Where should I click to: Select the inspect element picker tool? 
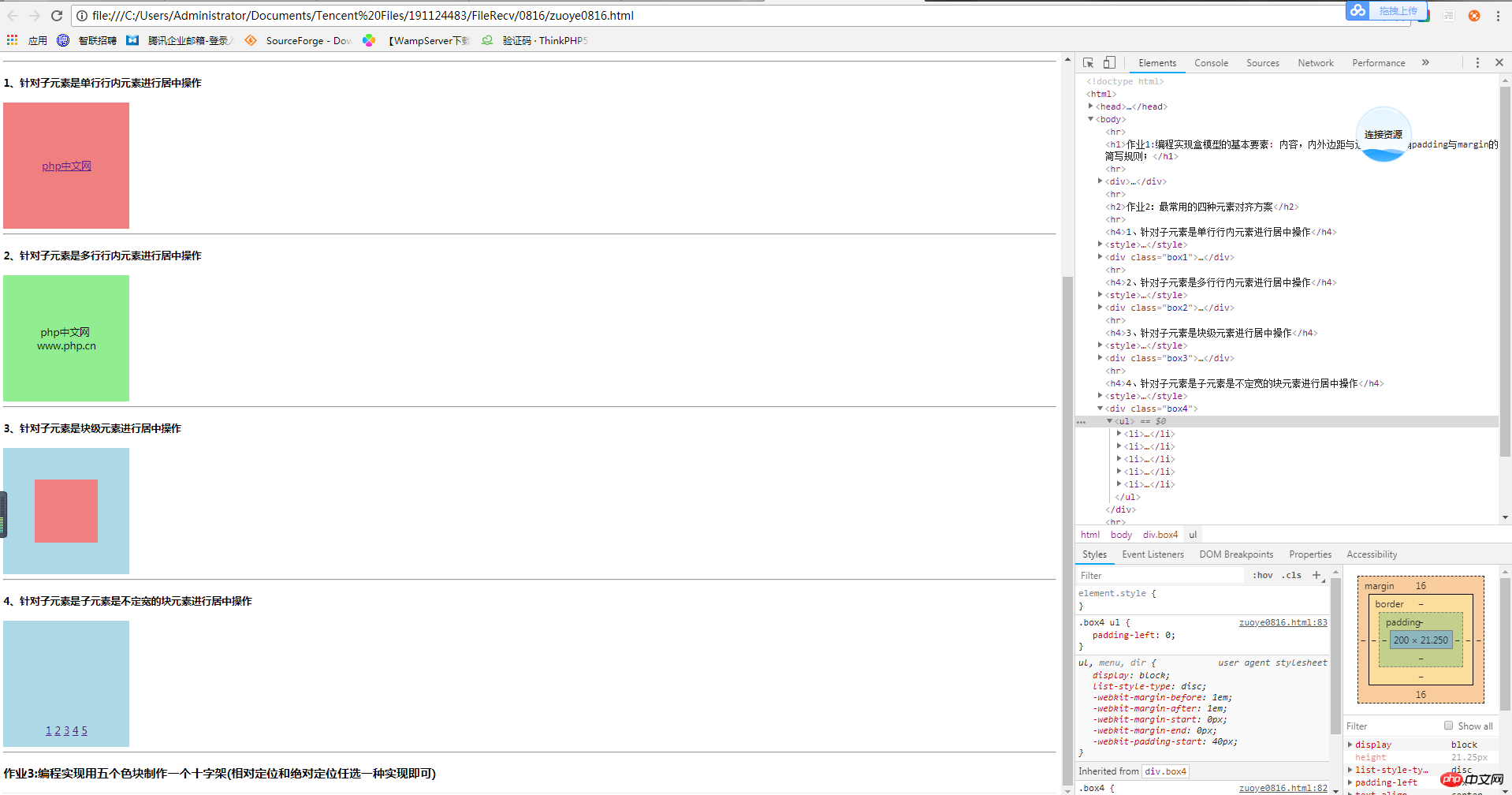[x=1088, y=62]
